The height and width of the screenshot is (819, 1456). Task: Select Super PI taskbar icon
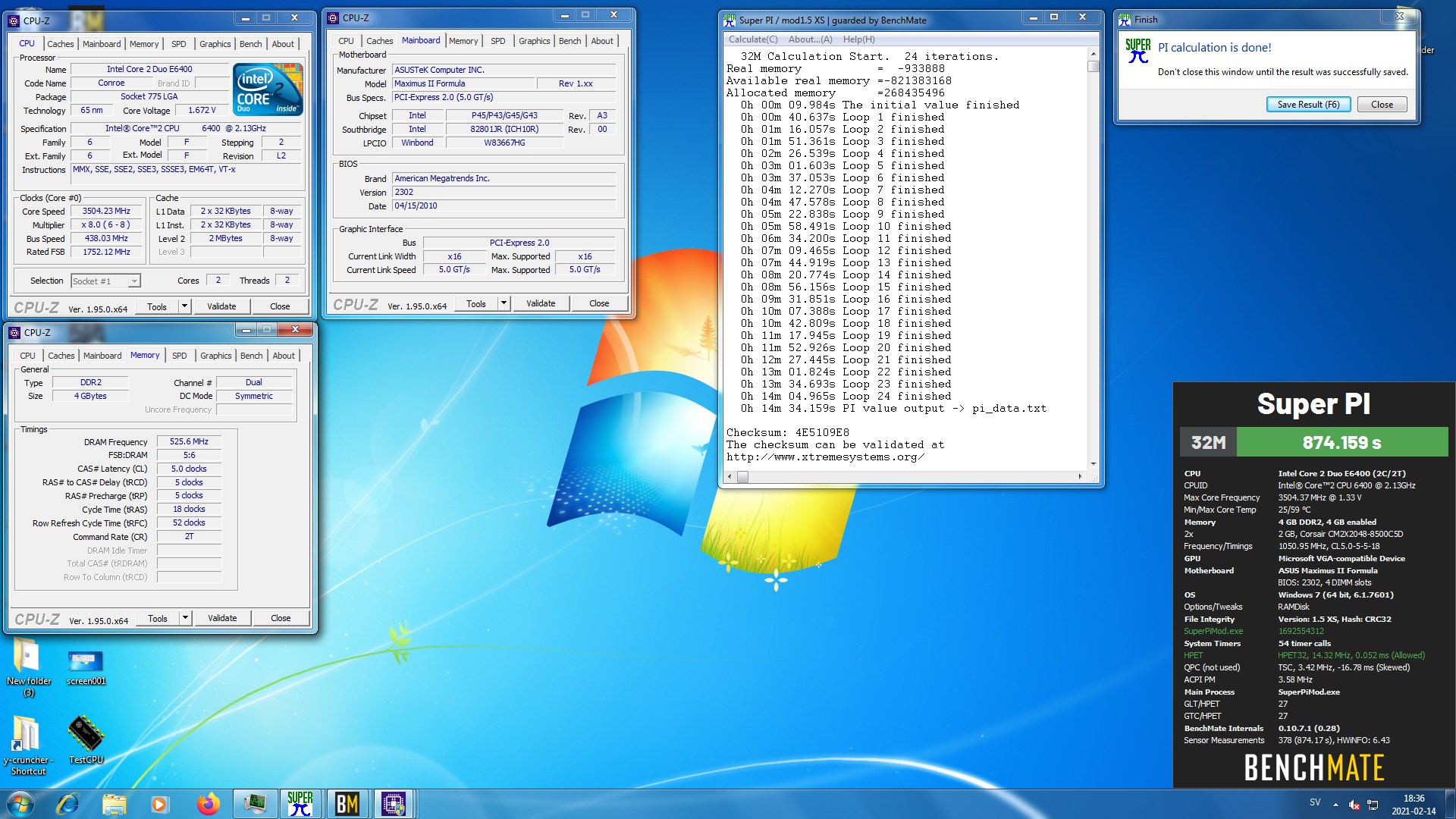pos(300,804)
